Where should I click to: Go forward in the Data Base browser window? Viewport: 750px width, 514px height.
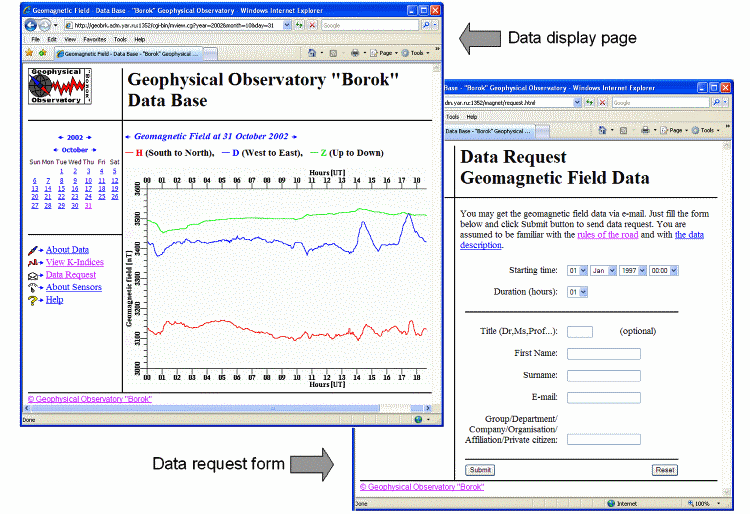(x=44, y=25)
